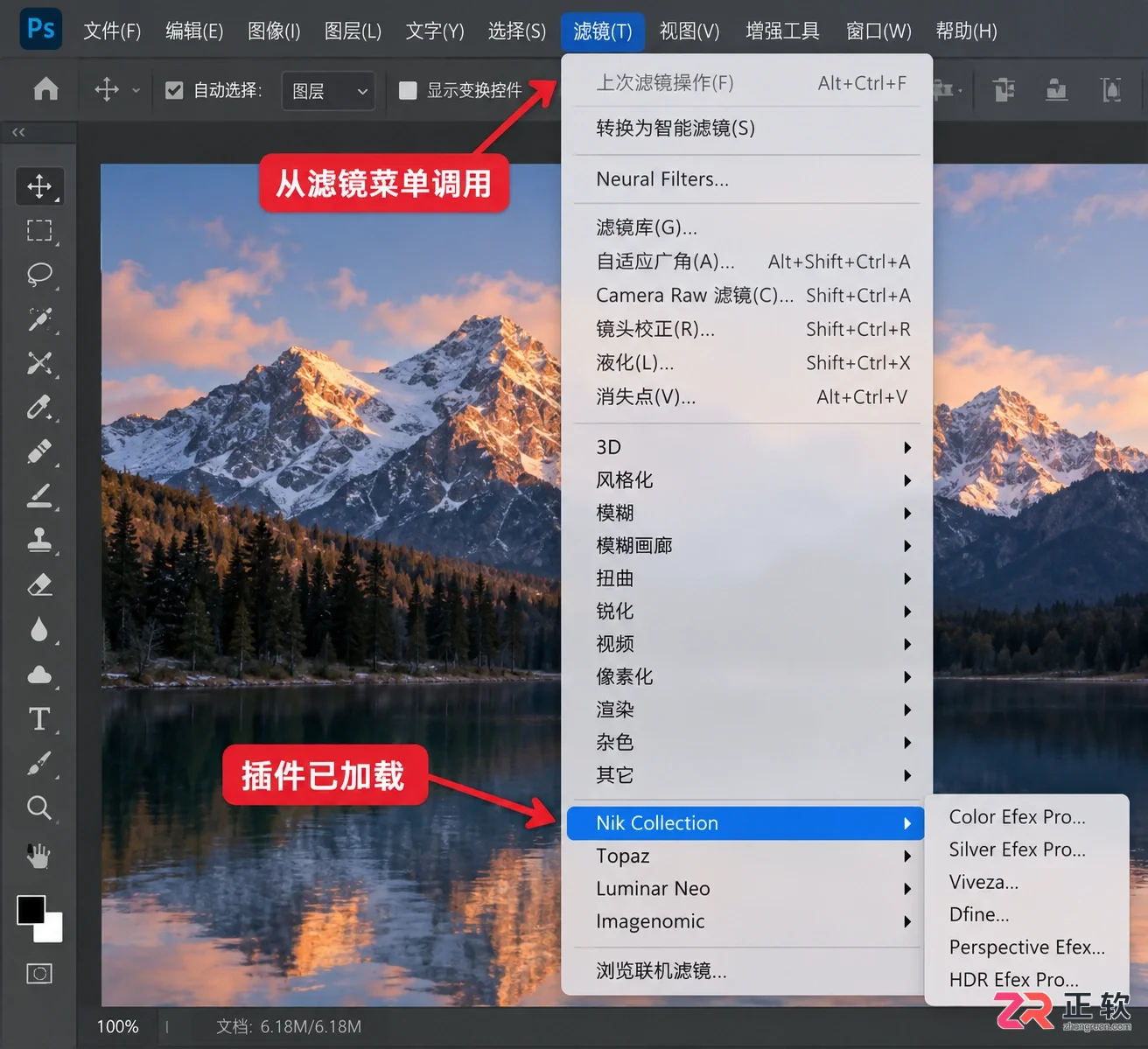This screenshot has width=1148, height=1049.
Task: Open Camera Raw 滤镜(C)...
Action: 746,295
